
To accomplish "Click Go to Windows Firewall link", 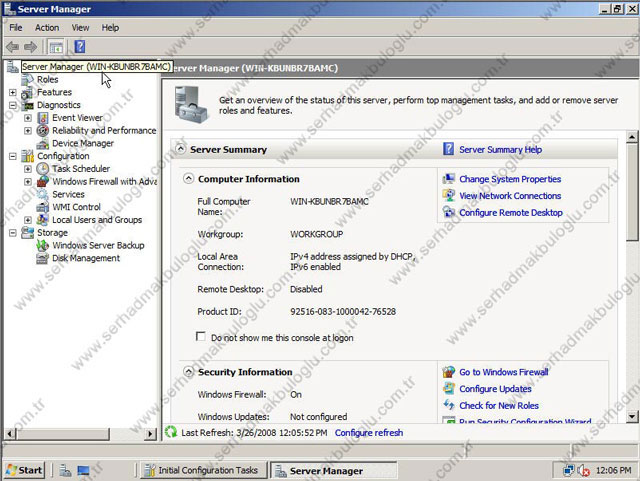I will point(503,372).
